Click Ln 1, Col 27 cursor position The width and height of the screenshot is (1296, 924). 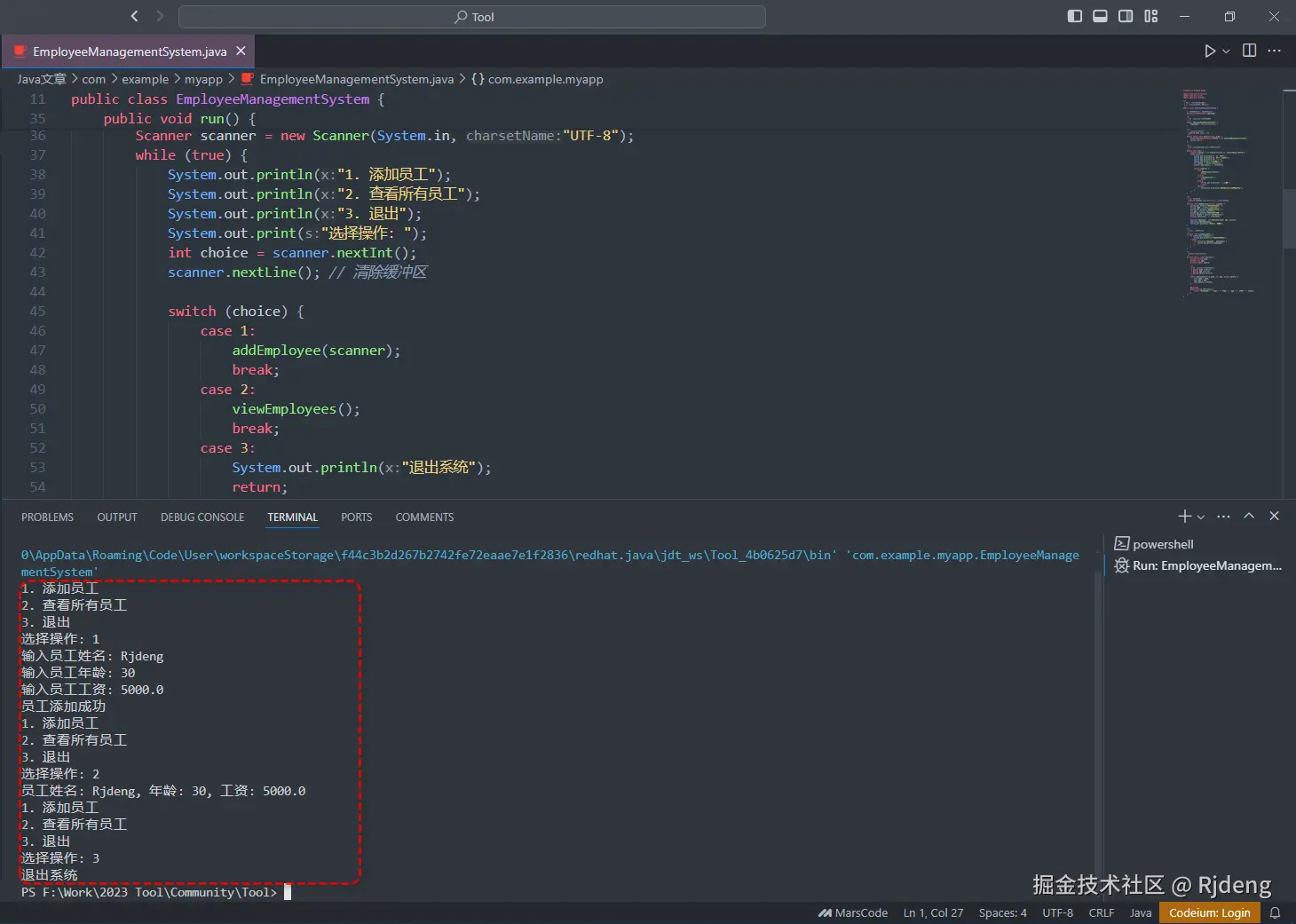pos(933,912)
